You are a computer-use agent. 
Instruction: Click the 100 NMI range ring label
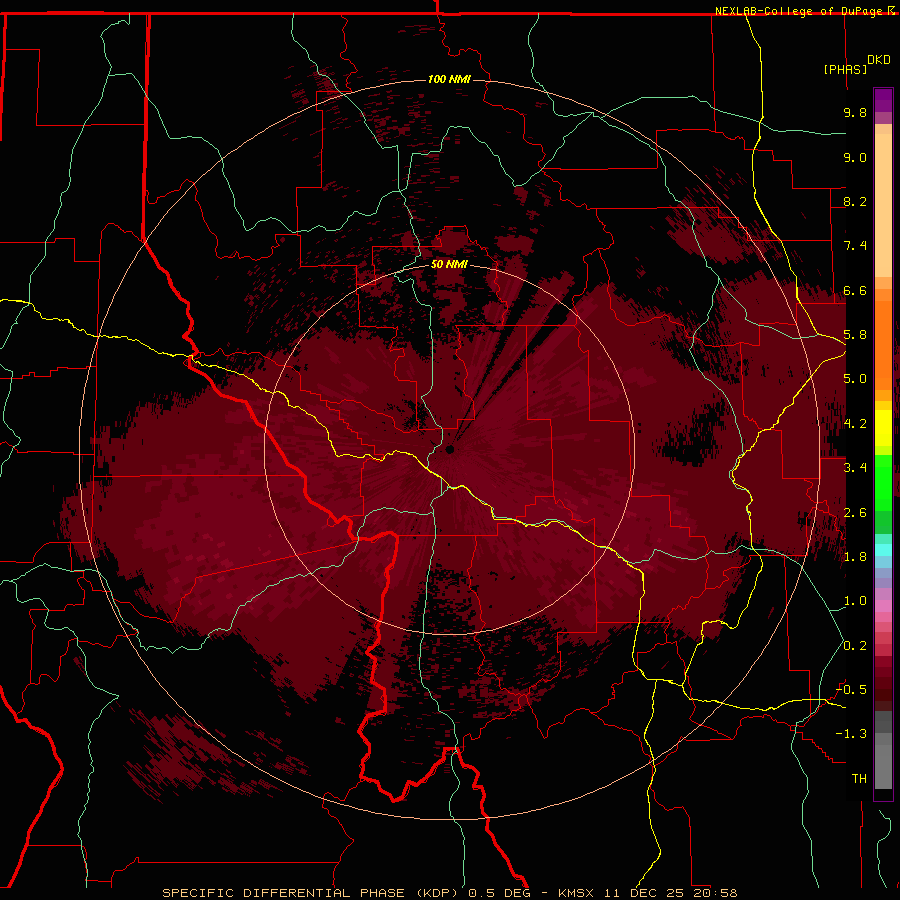(449, 79)
